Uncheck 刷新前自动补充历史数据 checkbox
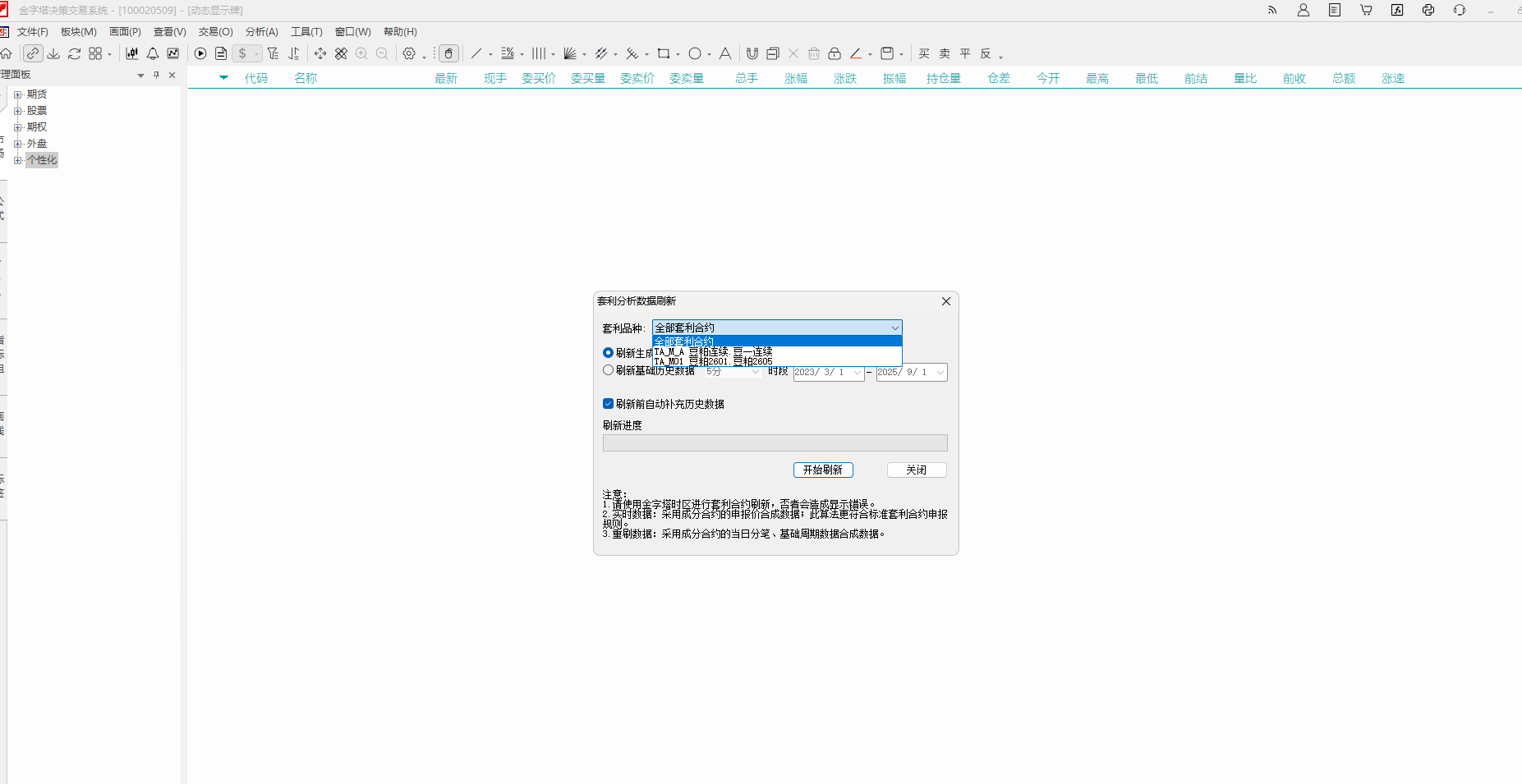This screenshot has width=1522, height=784. [608, 404]
